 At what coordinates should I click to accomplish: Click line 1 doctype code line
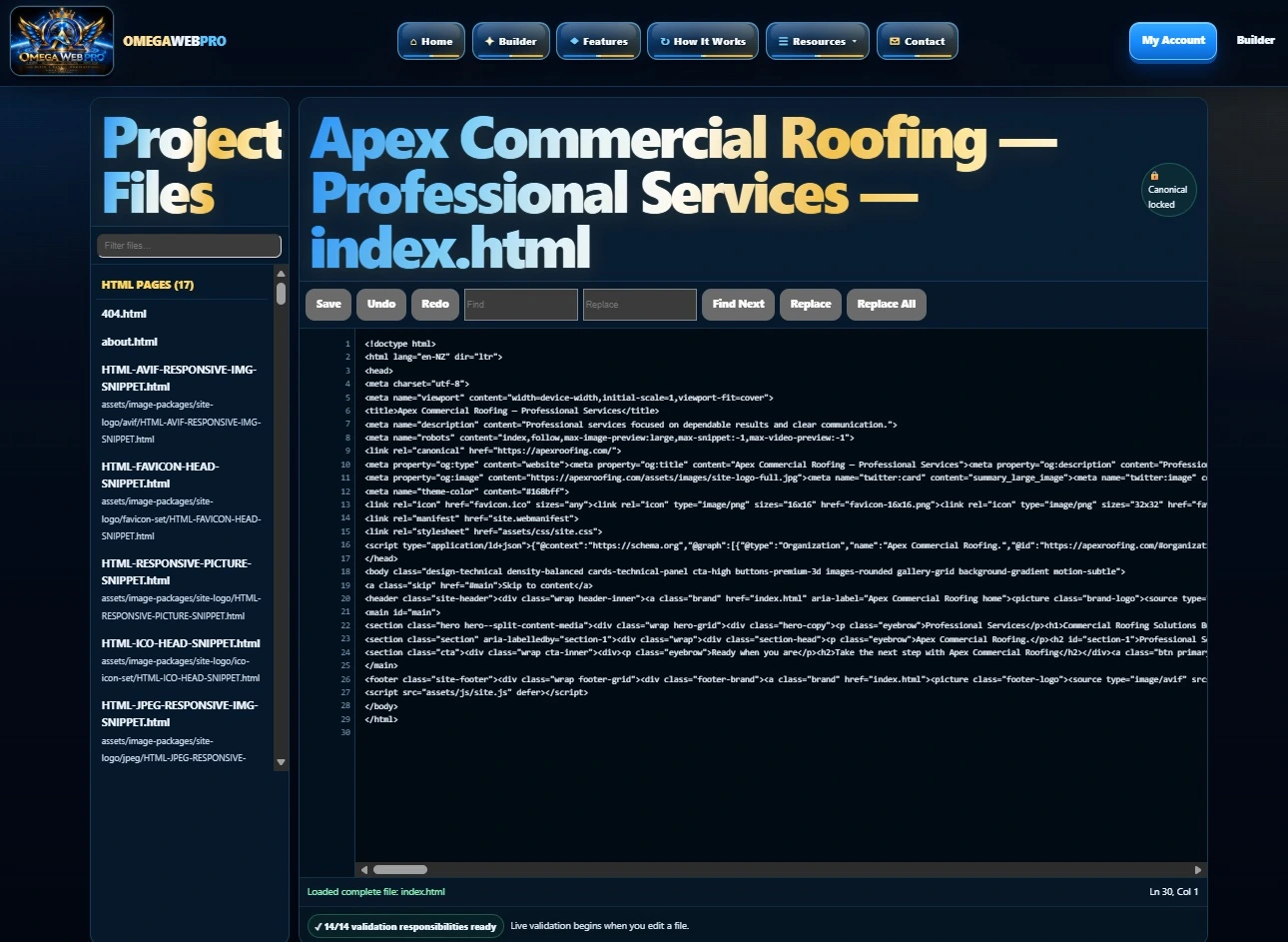(x=400, y=344)
